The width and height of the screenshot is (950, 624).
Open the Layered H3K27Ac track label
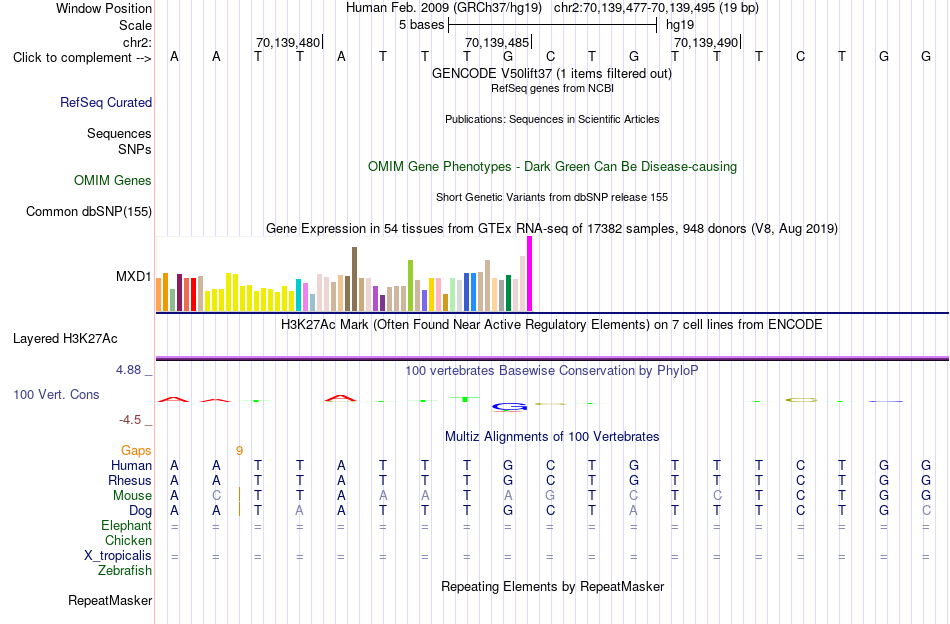(x=65, y=339)
